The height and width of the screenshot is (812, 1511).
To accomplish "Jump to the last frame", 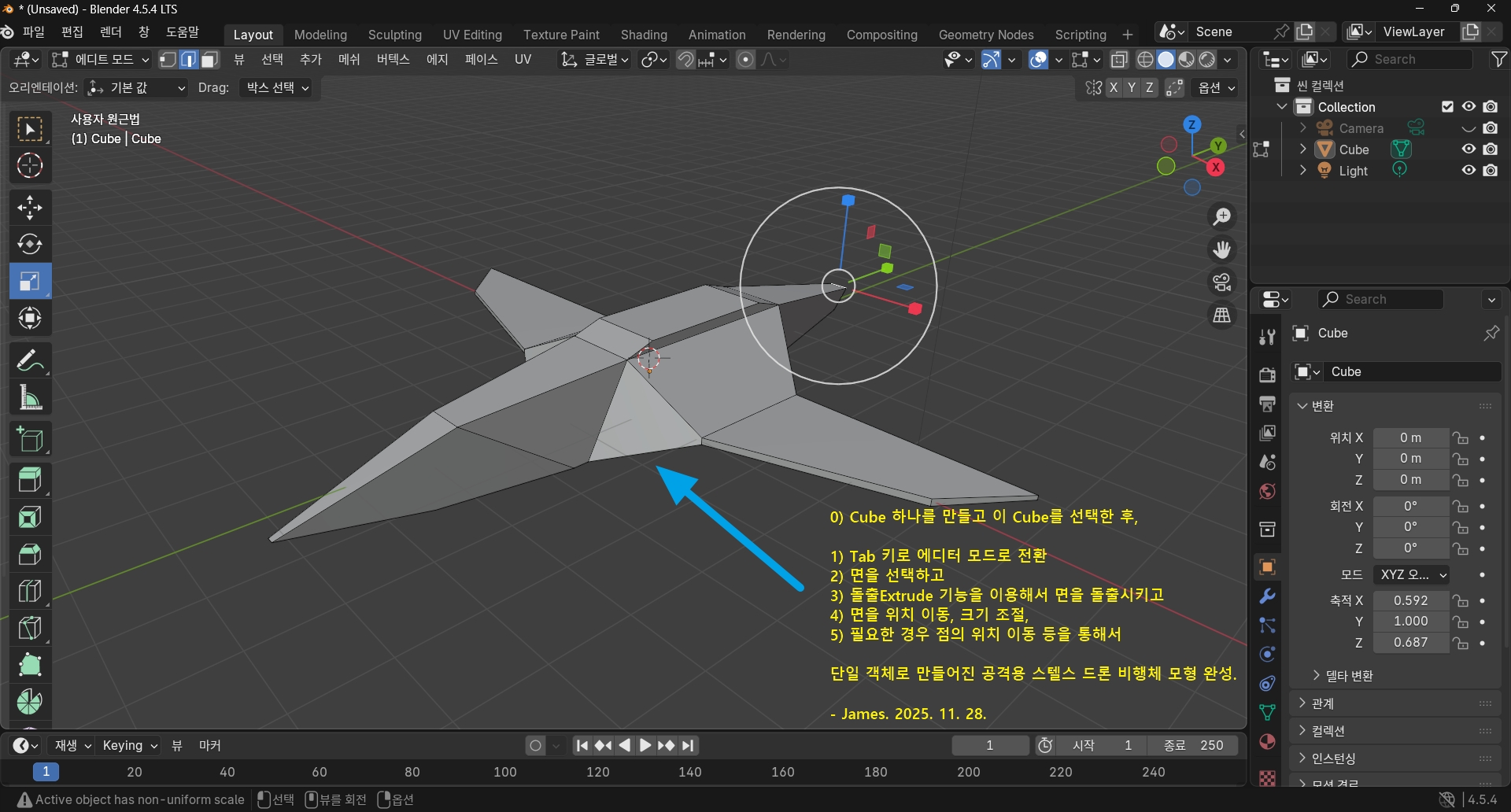I will pos(689,746).
